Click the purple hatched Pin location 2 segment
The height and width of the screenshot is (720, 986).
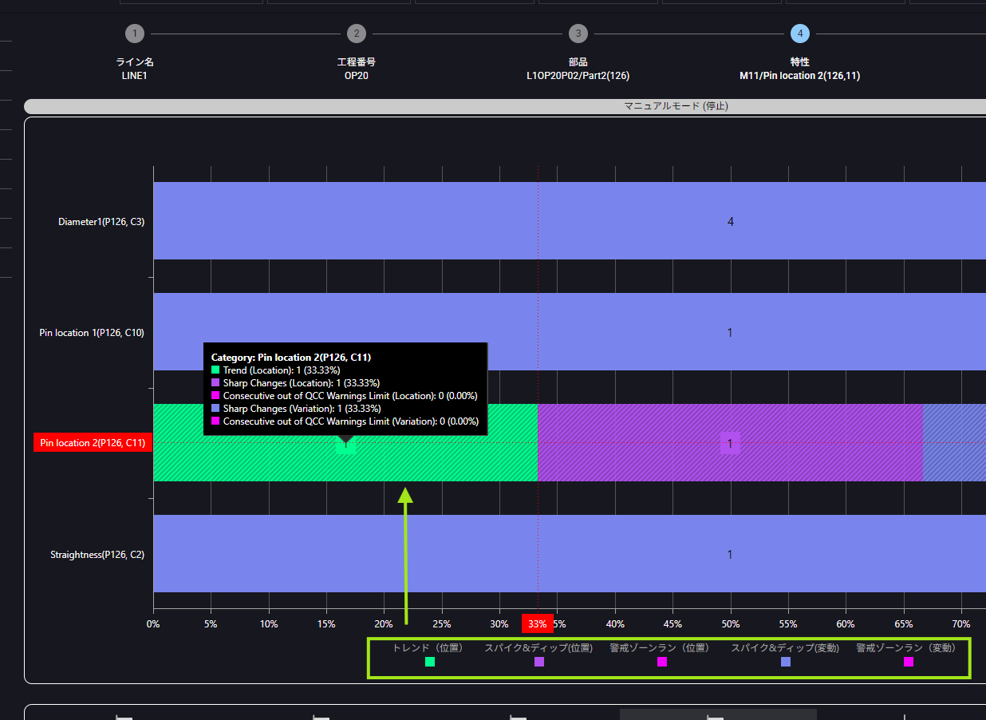pyautogui.click(x=730, y=443)
